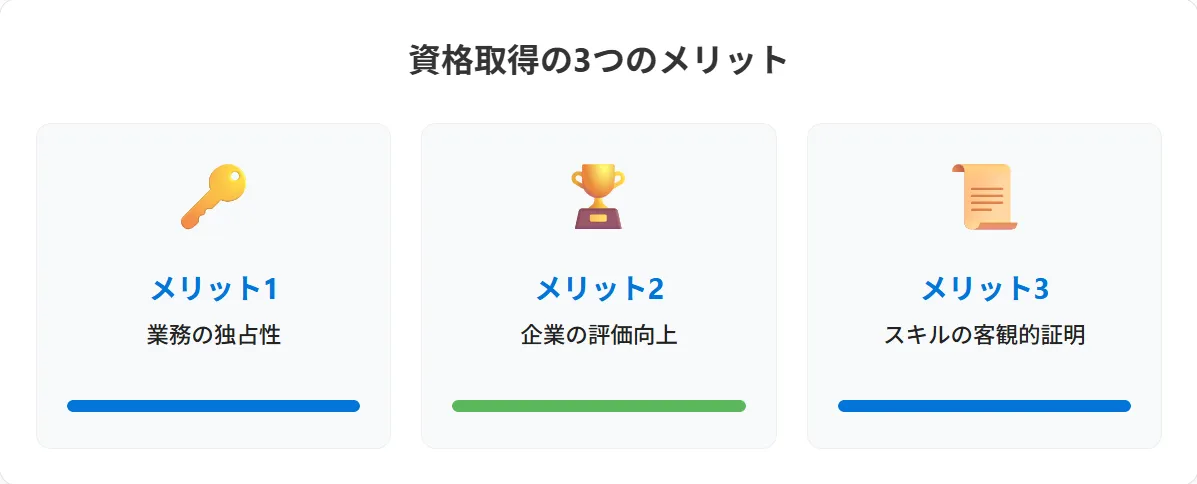The height and width of the screenshot is (484, 1197).
Task: Click the trophy icon in the middle card
Action: coord(598,197)
